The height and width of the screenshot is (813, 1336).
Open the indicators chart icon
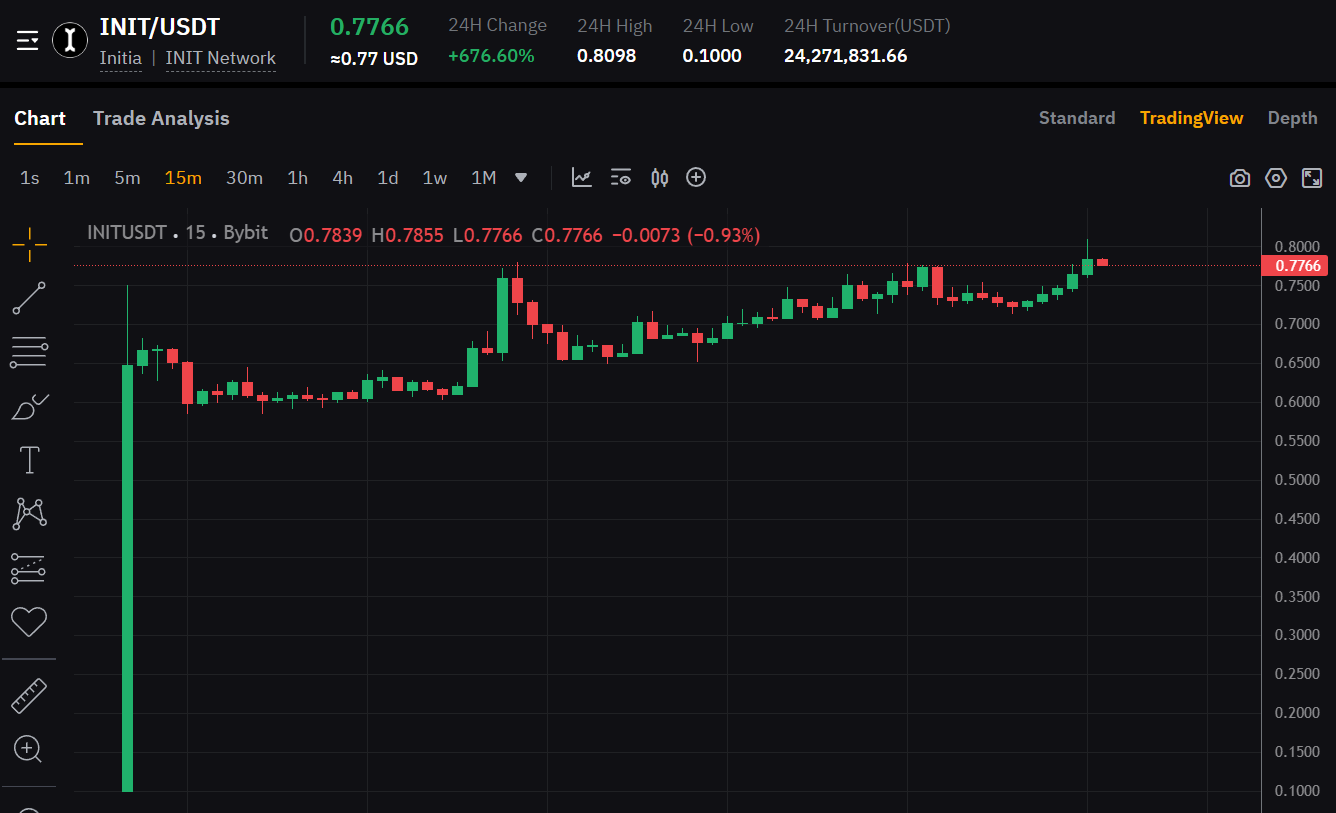coord(582,178)
